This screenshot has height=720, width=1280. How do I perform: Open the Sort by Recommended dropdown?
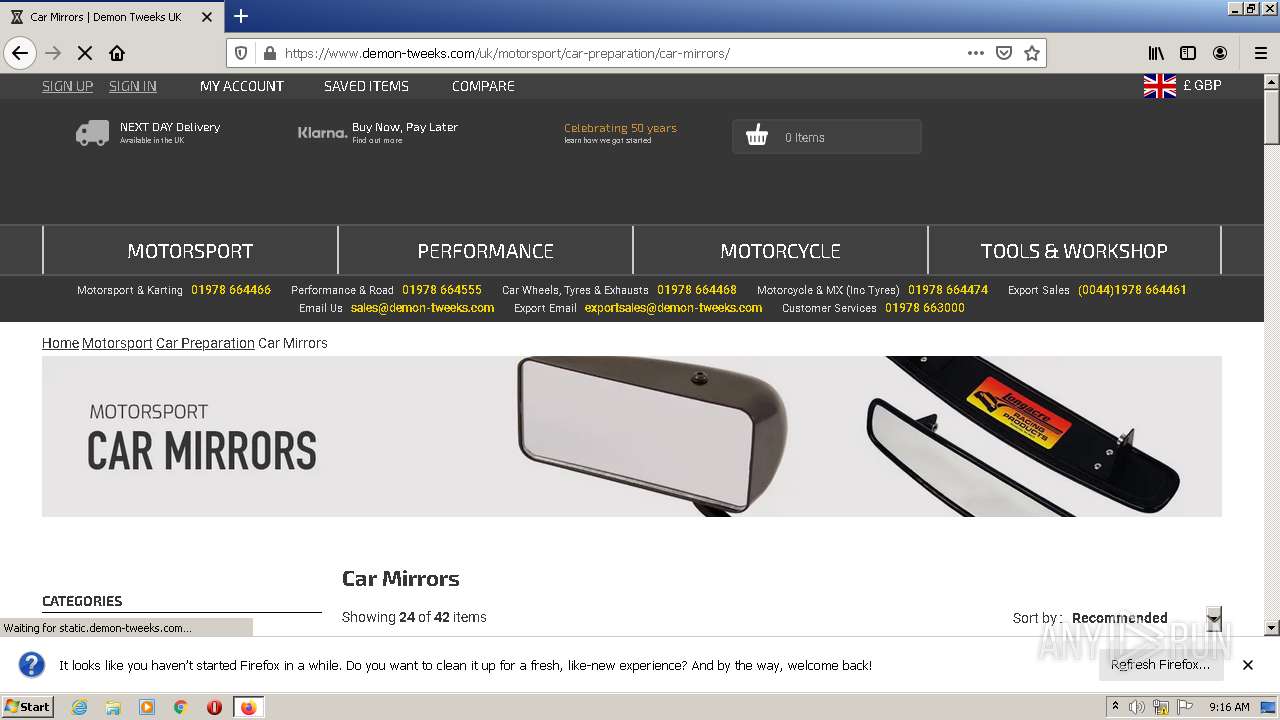(1146, 618)
